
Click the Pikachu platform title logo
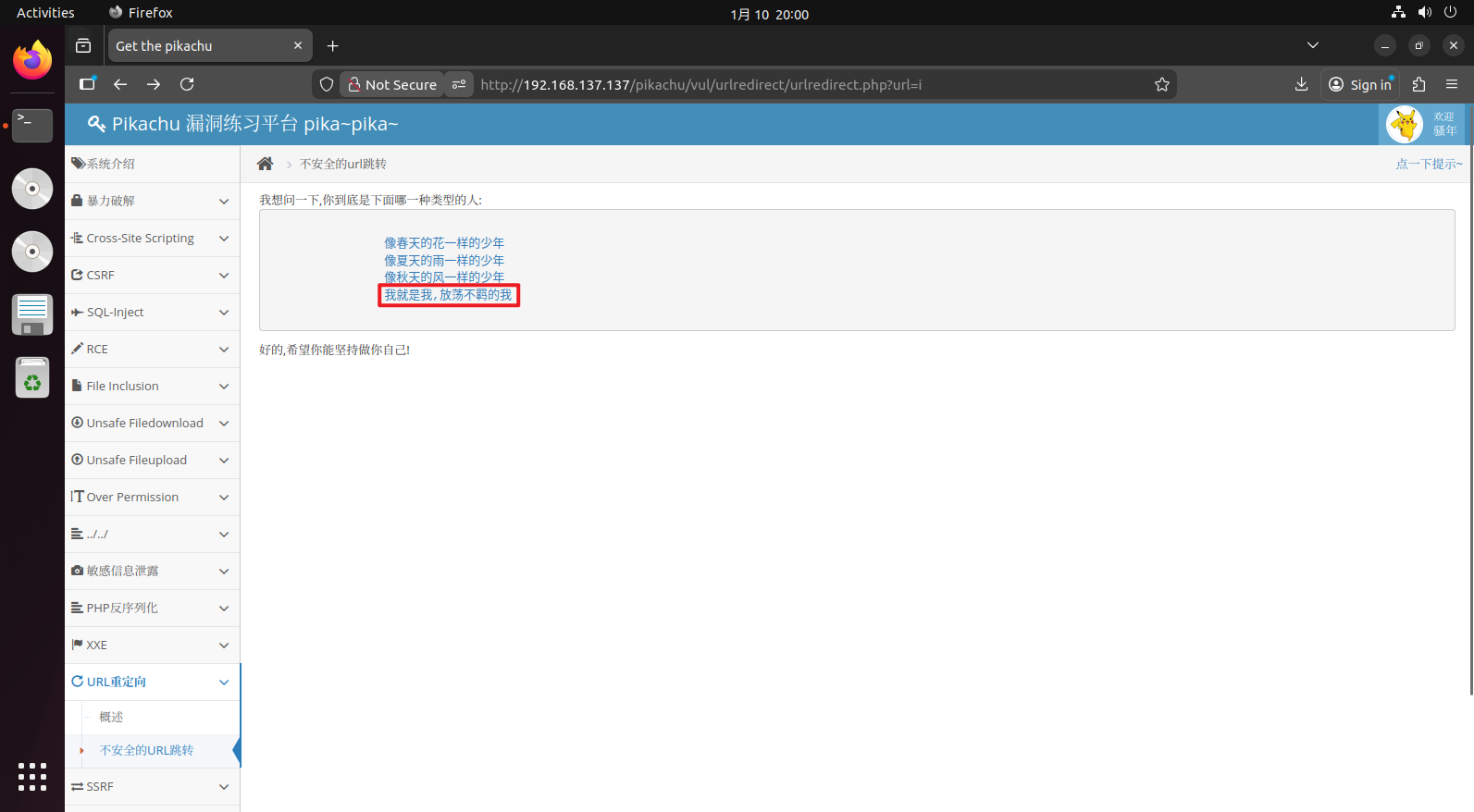click(242, 124)
